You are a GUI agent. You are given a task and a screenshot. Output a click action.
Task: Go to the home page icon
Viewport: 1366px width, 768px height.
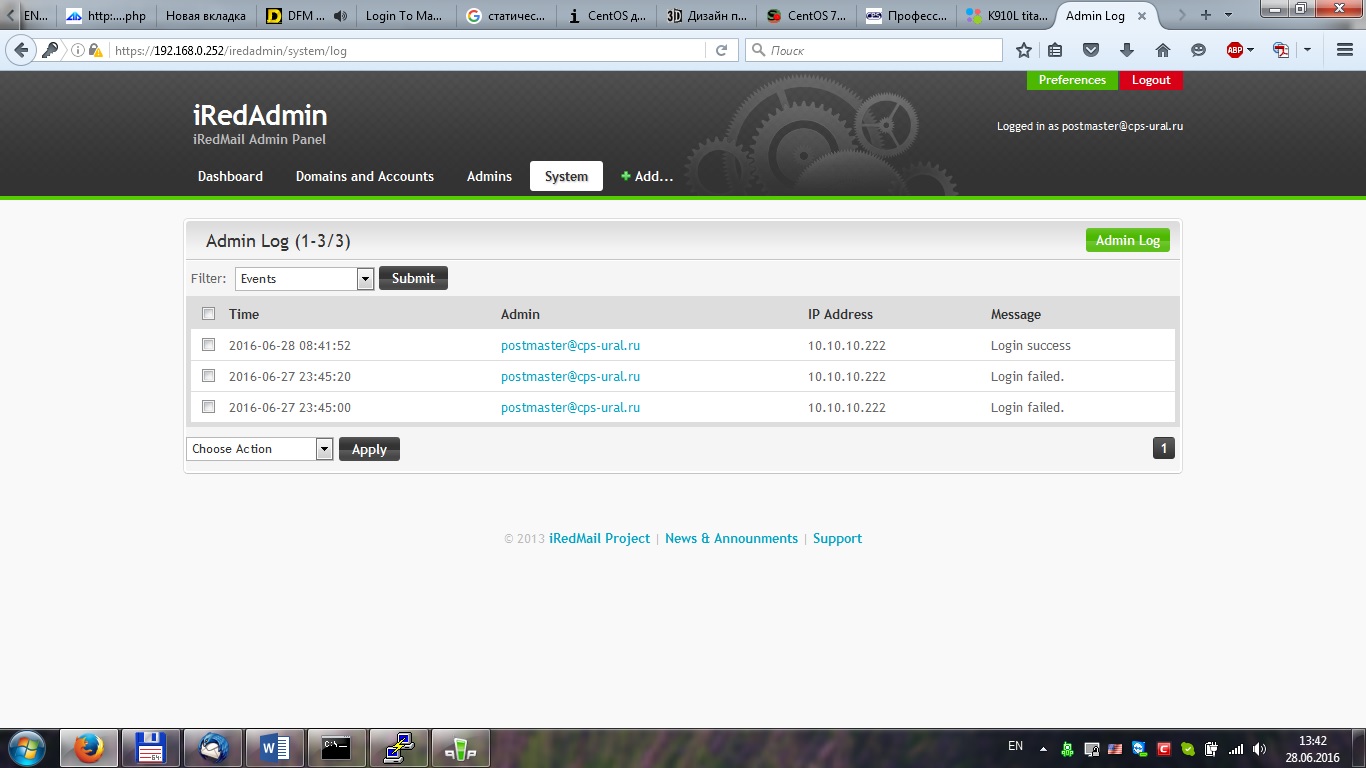1162,50
